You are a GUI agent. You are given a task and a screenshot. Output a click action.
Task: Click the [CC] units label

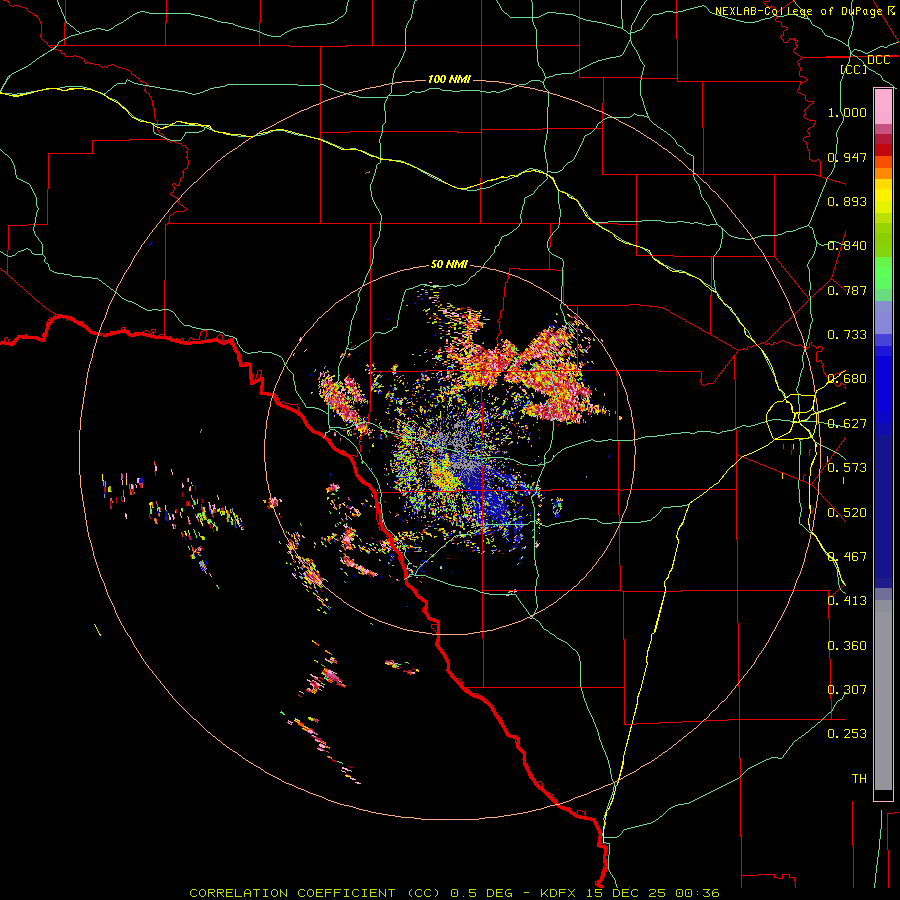click(x=854, y=69)
